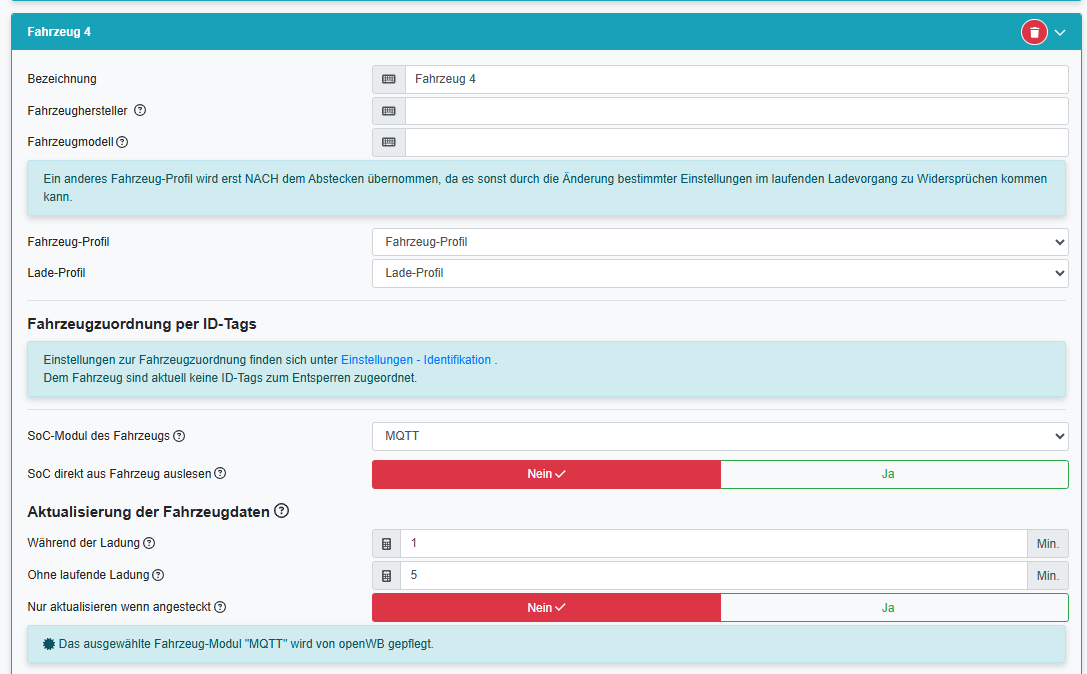Open the SoC-Modul dropdown showing MQTT
The width and height of the screenshot is (1087, 674).
(x=720, y=436)
